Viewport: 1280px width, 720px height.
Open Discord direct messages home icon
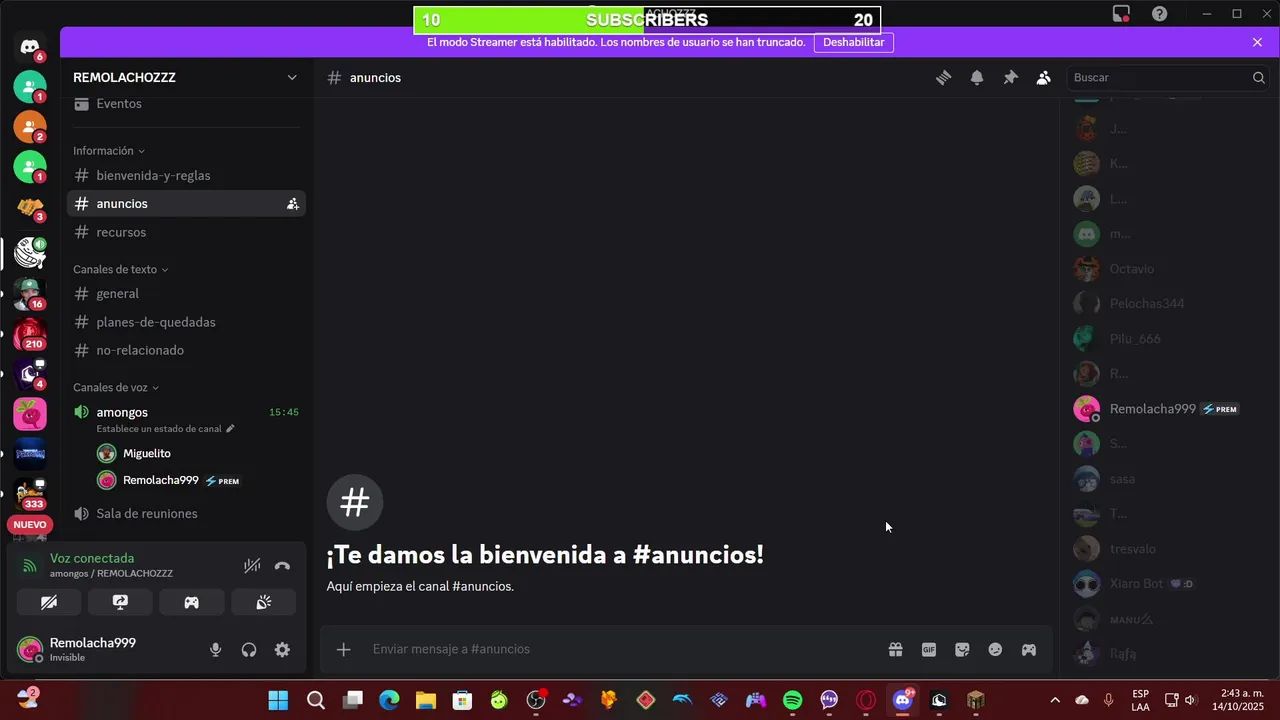coord(30,47)
